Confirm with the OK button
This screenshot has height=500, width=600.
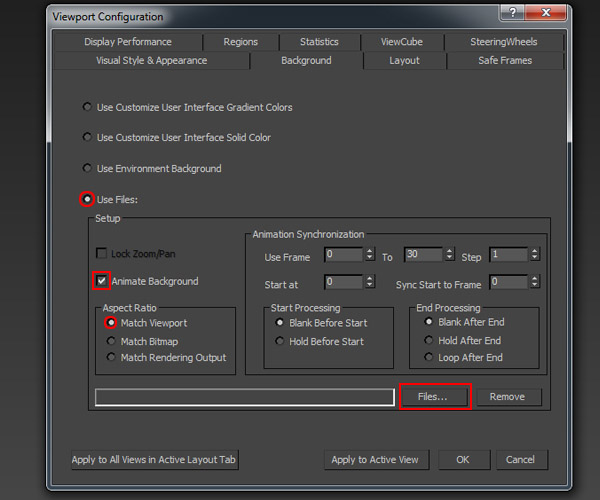click(x=464, y=460)
